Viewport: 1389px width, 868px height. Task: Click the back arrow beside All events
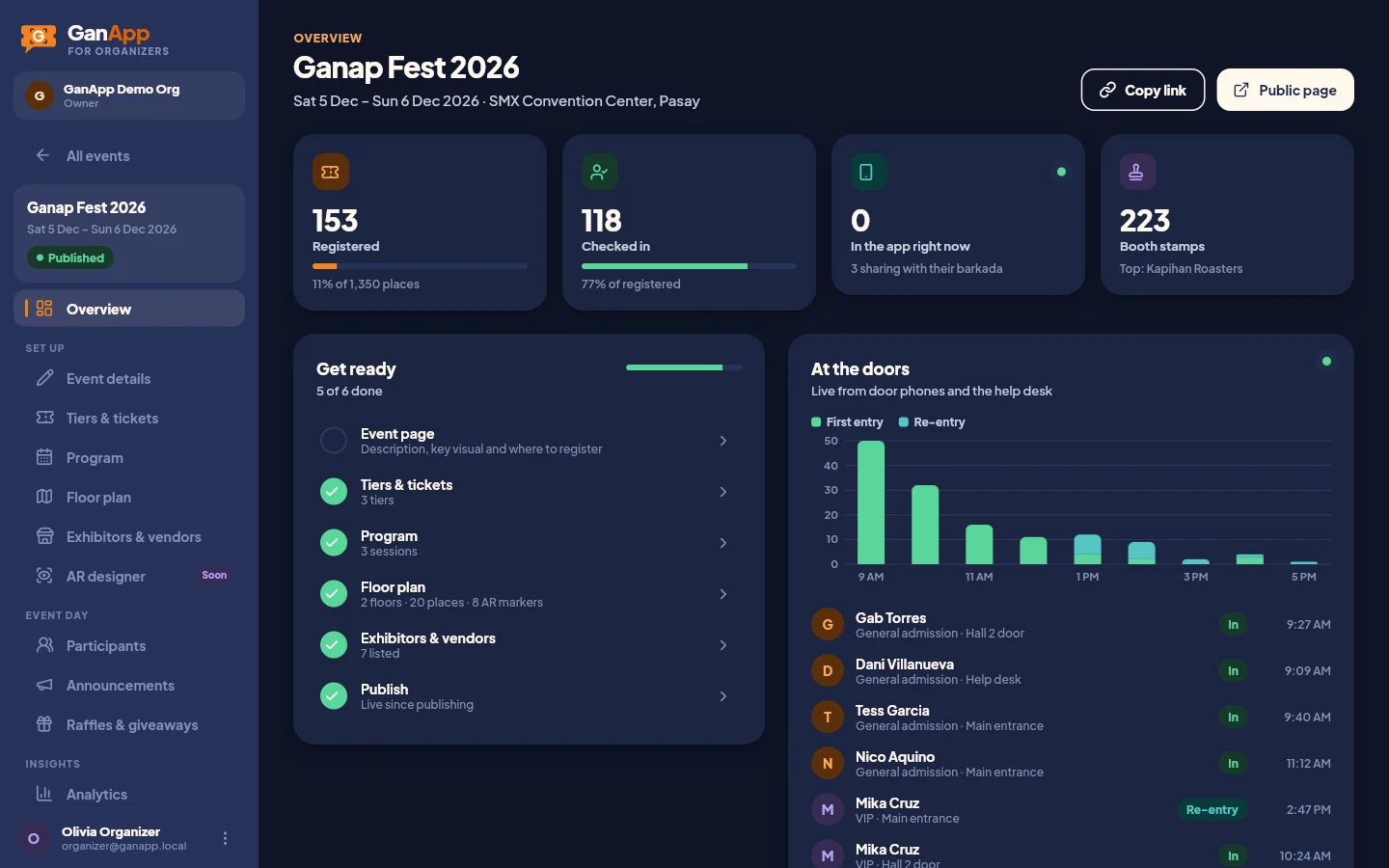[x=42, y=155]
